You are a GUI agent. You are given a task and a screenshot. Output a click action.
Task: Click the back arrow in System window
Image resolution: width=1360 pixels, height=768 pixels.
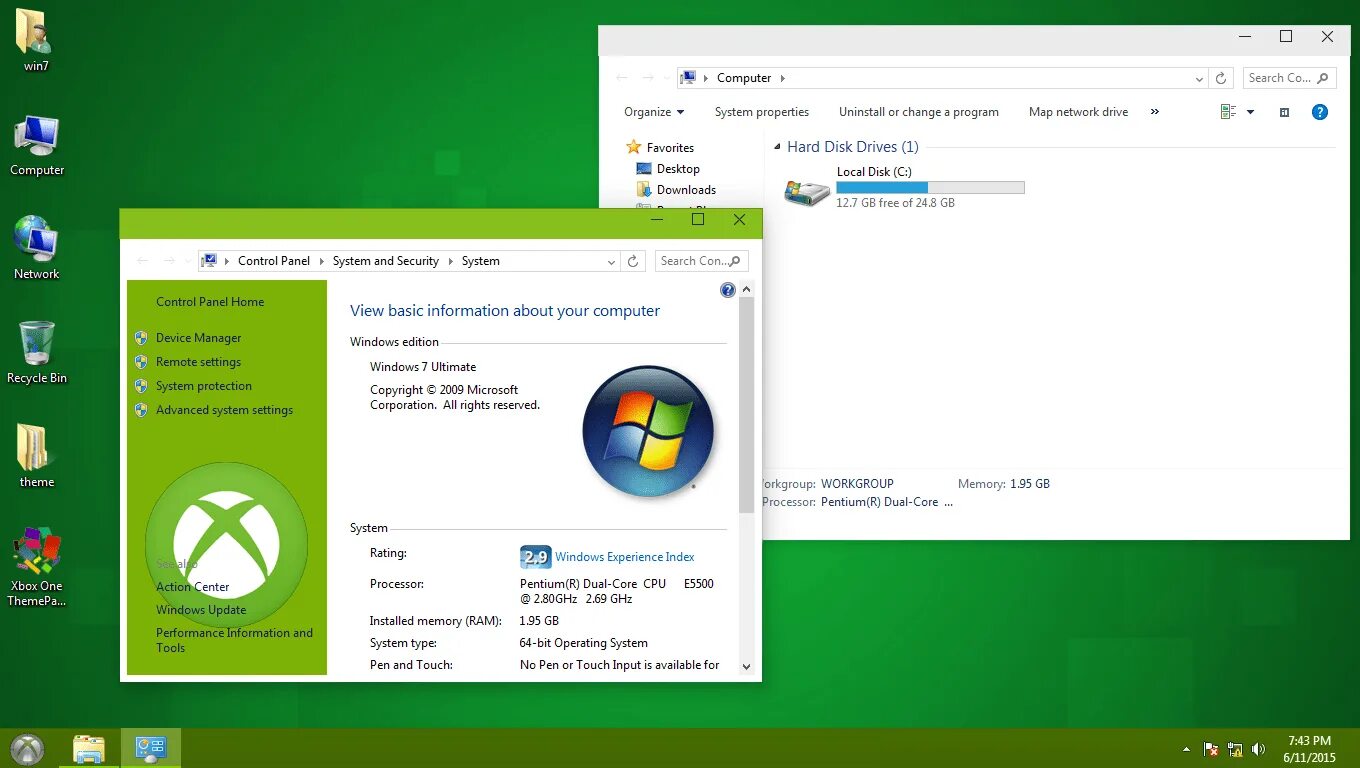(x=142, y=261)
